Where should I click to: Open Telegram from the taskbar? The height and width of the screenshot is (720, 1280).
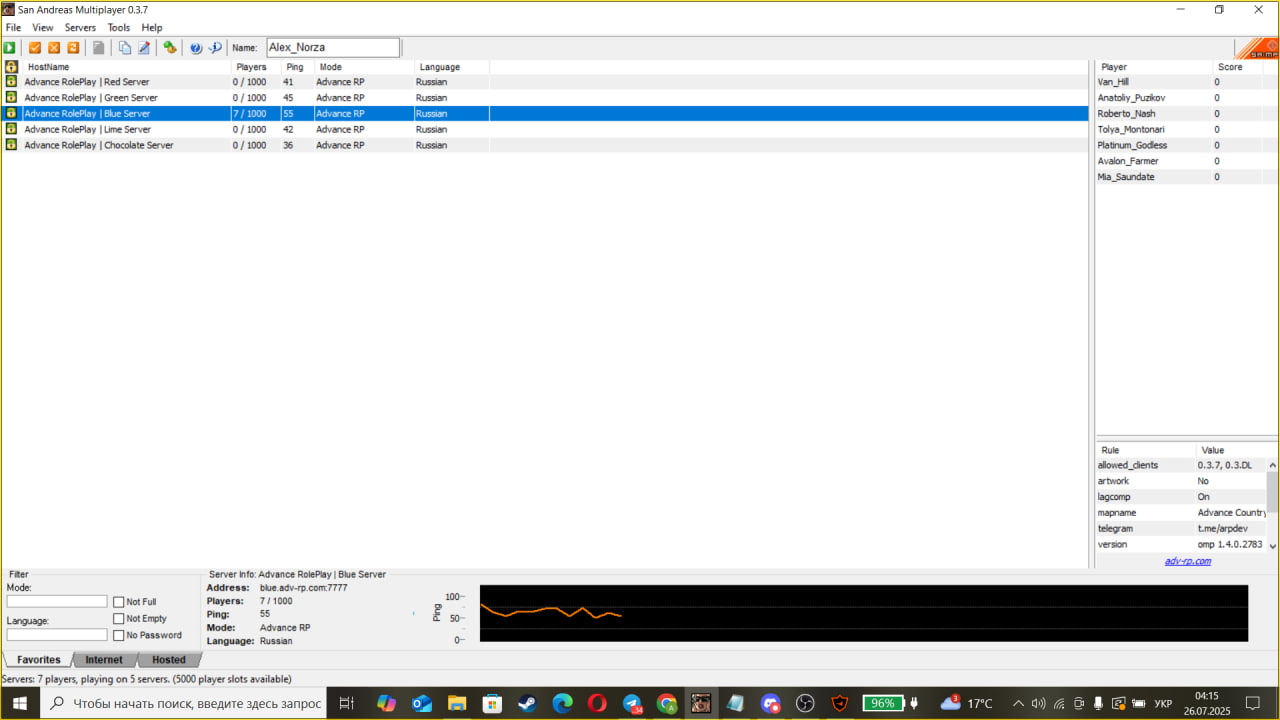[632, 703]
